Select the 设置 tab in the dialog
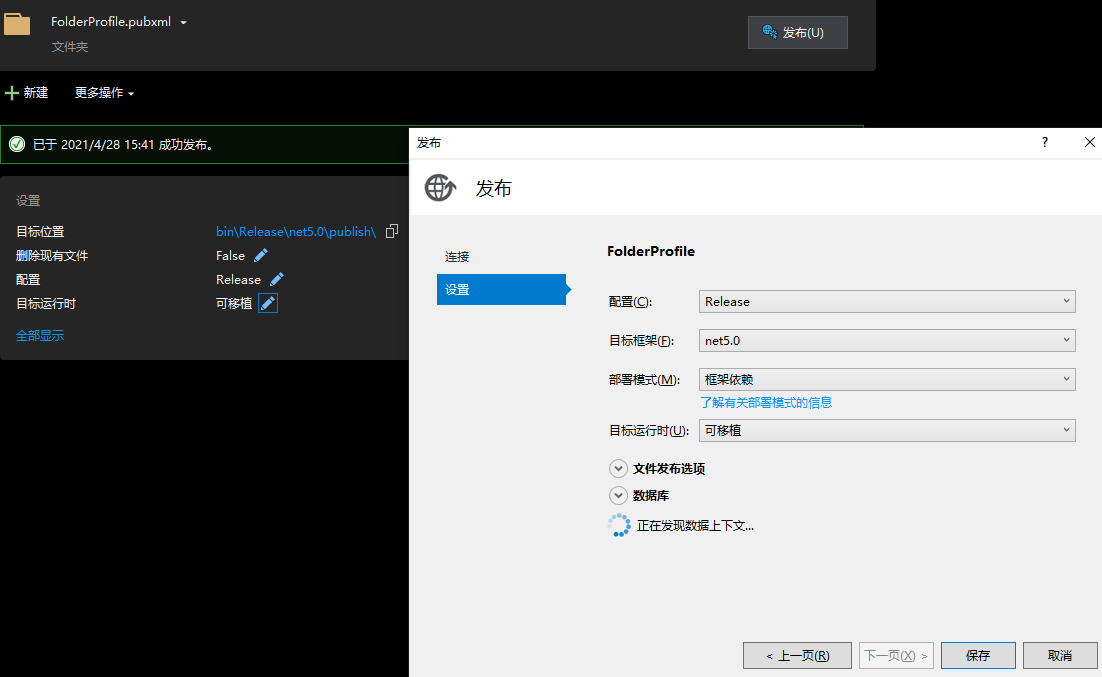 pyautogui.click(x=502, y=290)
